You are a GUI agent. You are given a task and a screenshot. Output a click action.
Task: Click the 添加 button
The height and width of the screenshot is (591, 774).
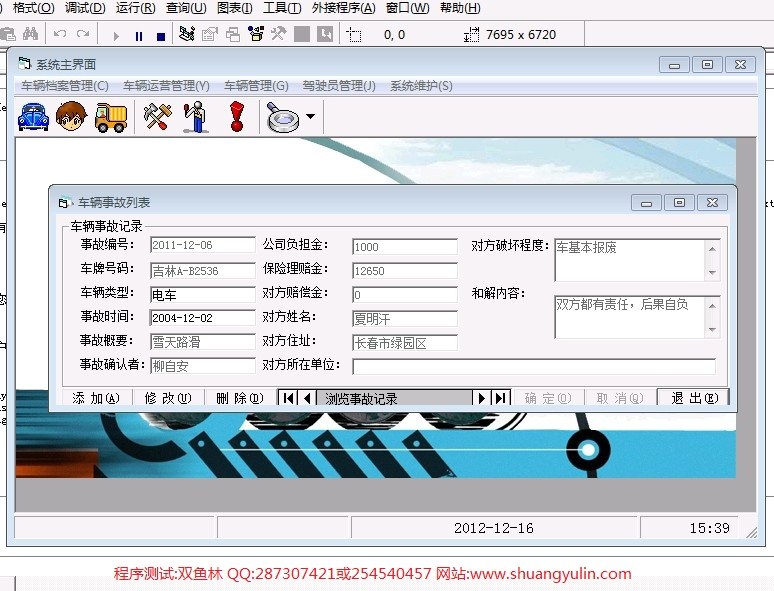pyautogui.click(x=96, y=398)
